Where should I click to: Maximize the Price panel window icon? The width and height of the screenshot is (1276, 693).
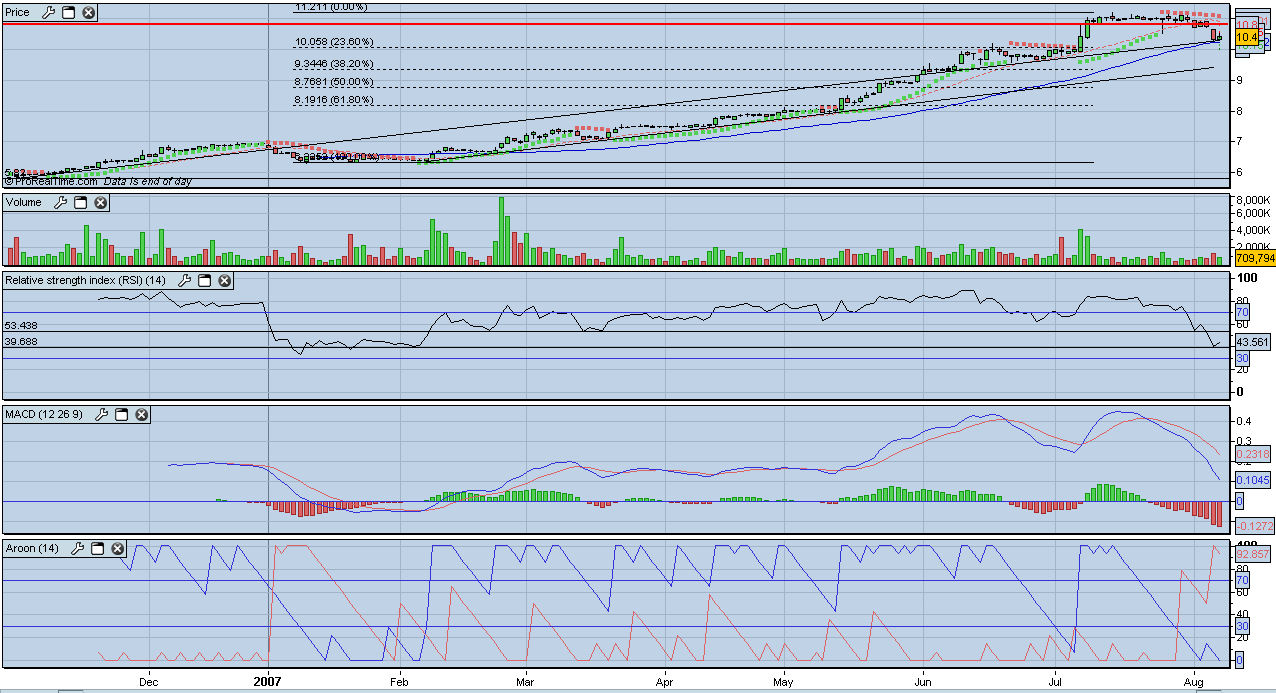pyautogui.click(x=68, y=13)
